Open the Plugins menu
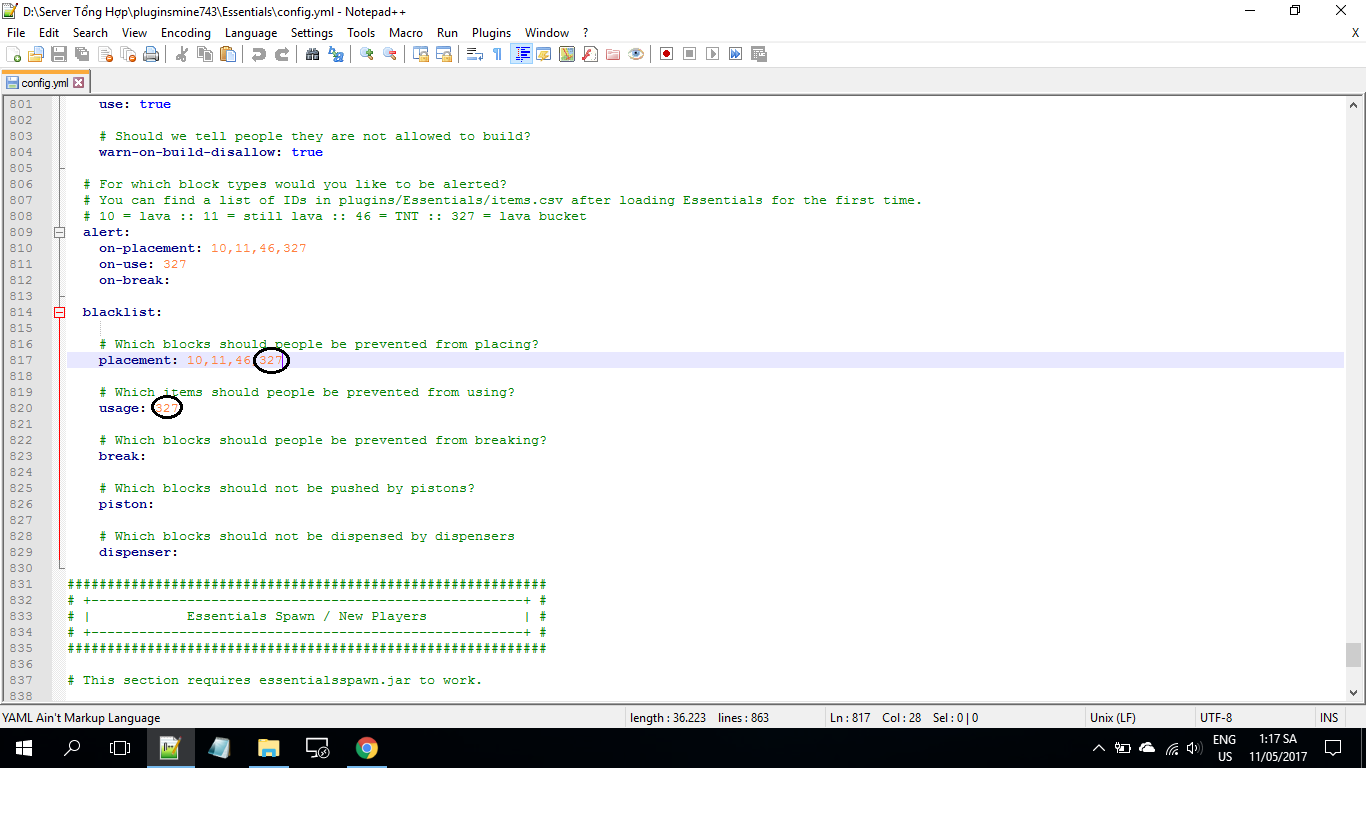 pyautogui.click(x=491, y=33)
